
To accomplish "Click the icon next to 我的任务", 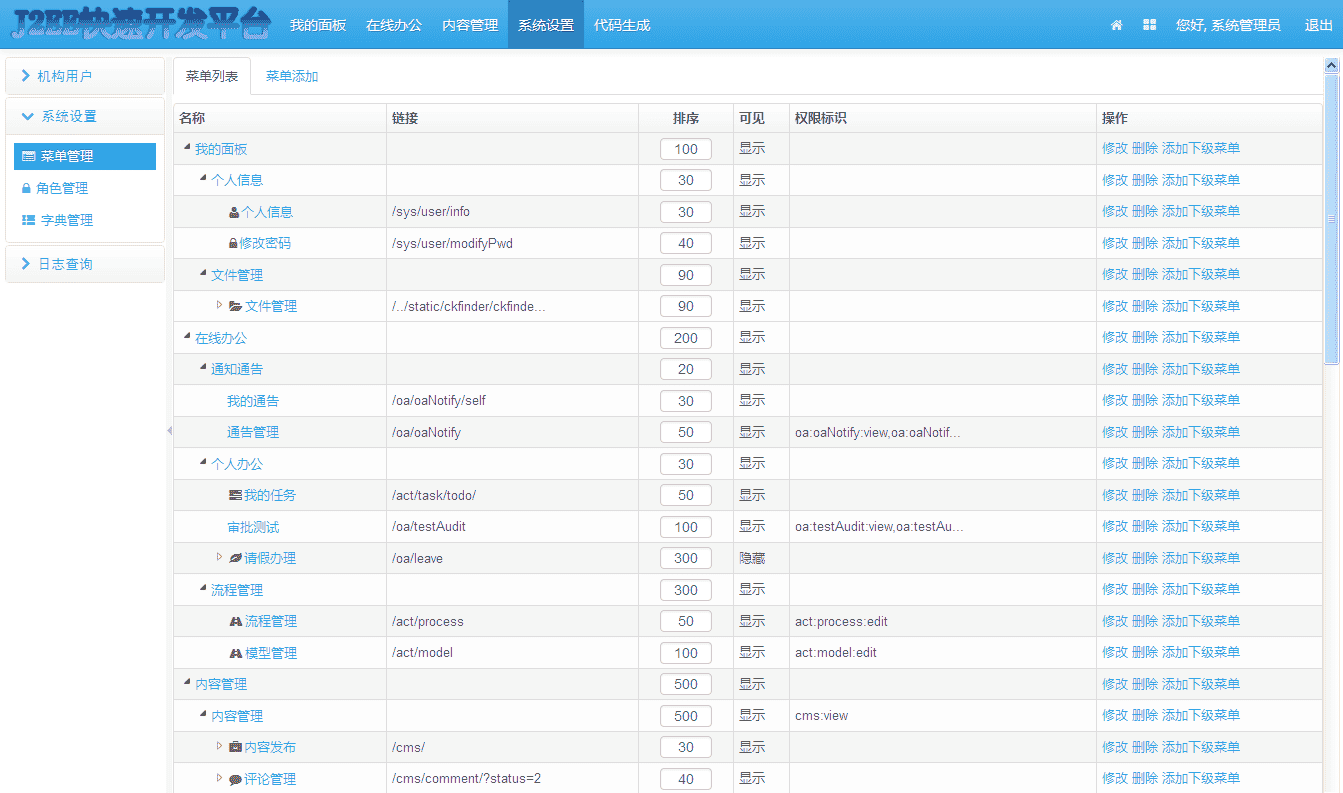I will coord(235,496).
